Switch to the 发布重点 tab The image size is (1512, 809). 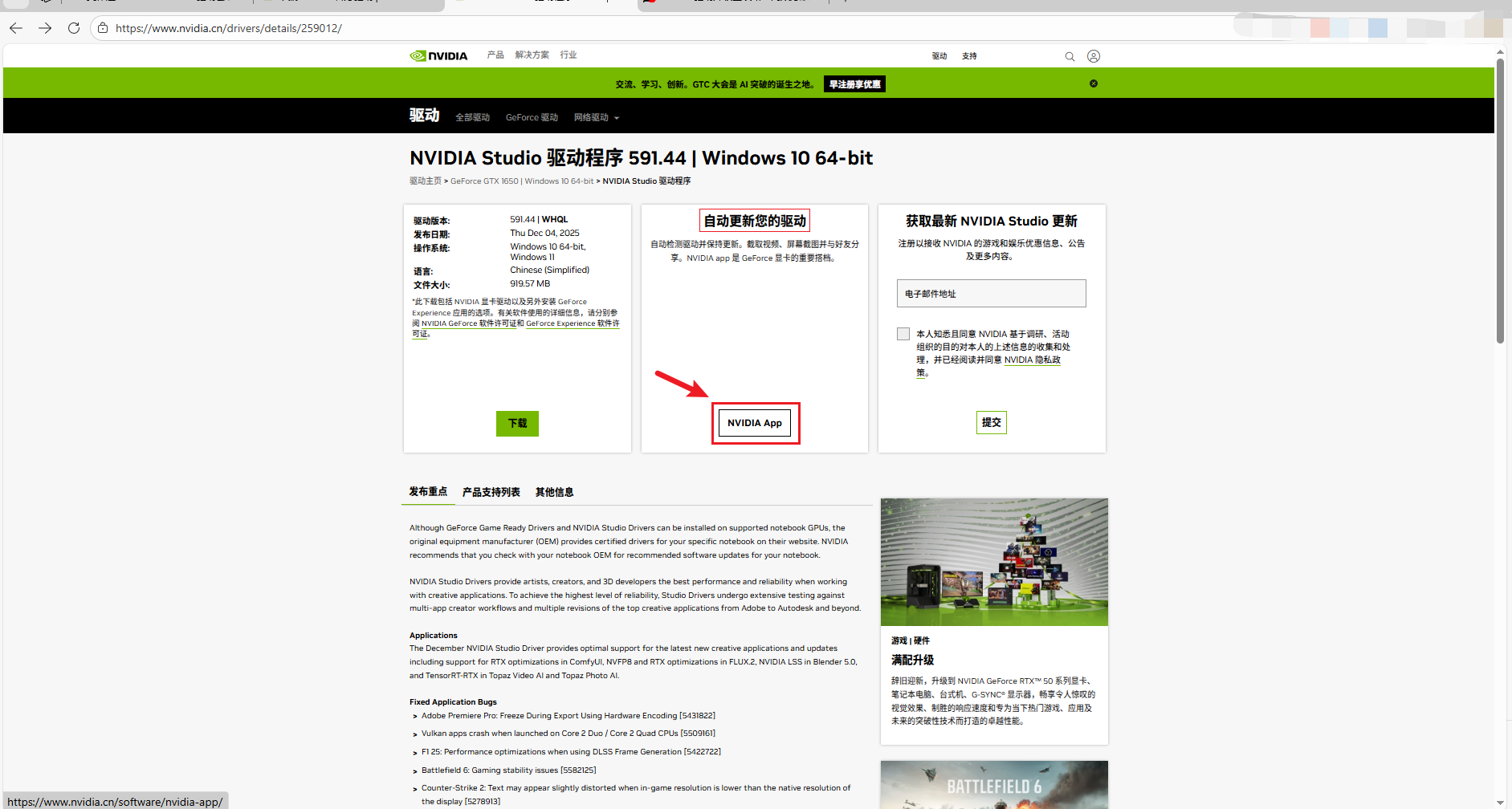pos(428,491)
